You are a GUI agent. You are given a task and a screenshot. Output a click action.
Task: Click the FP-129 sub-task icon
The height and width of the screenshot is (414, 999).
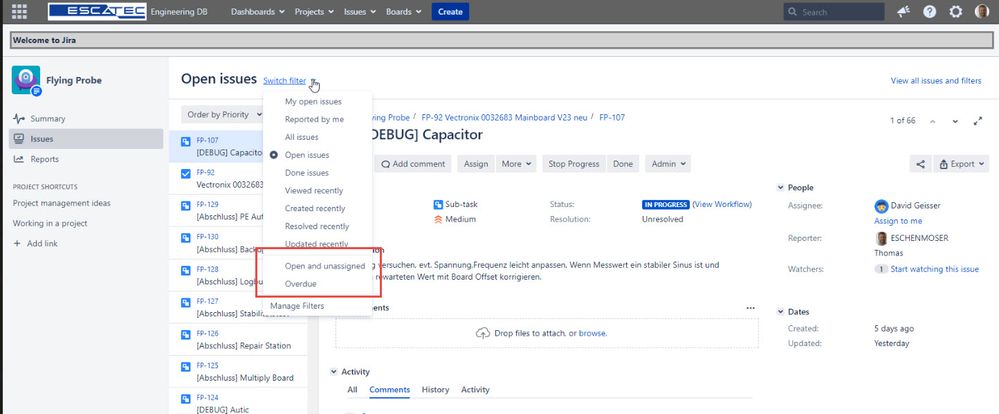click(x=185, y=205)
